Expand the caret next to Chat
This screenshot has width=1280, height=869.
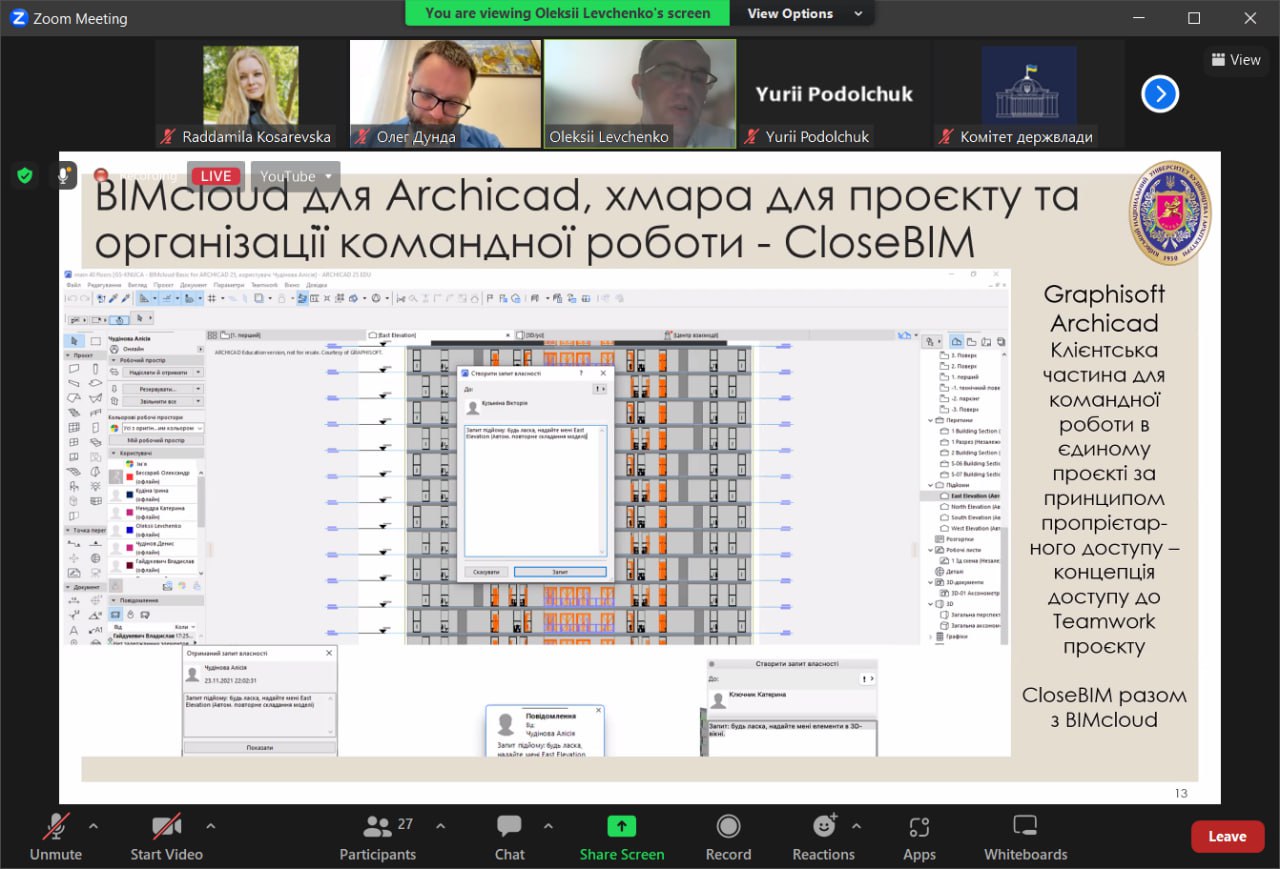tap(548, 826)
